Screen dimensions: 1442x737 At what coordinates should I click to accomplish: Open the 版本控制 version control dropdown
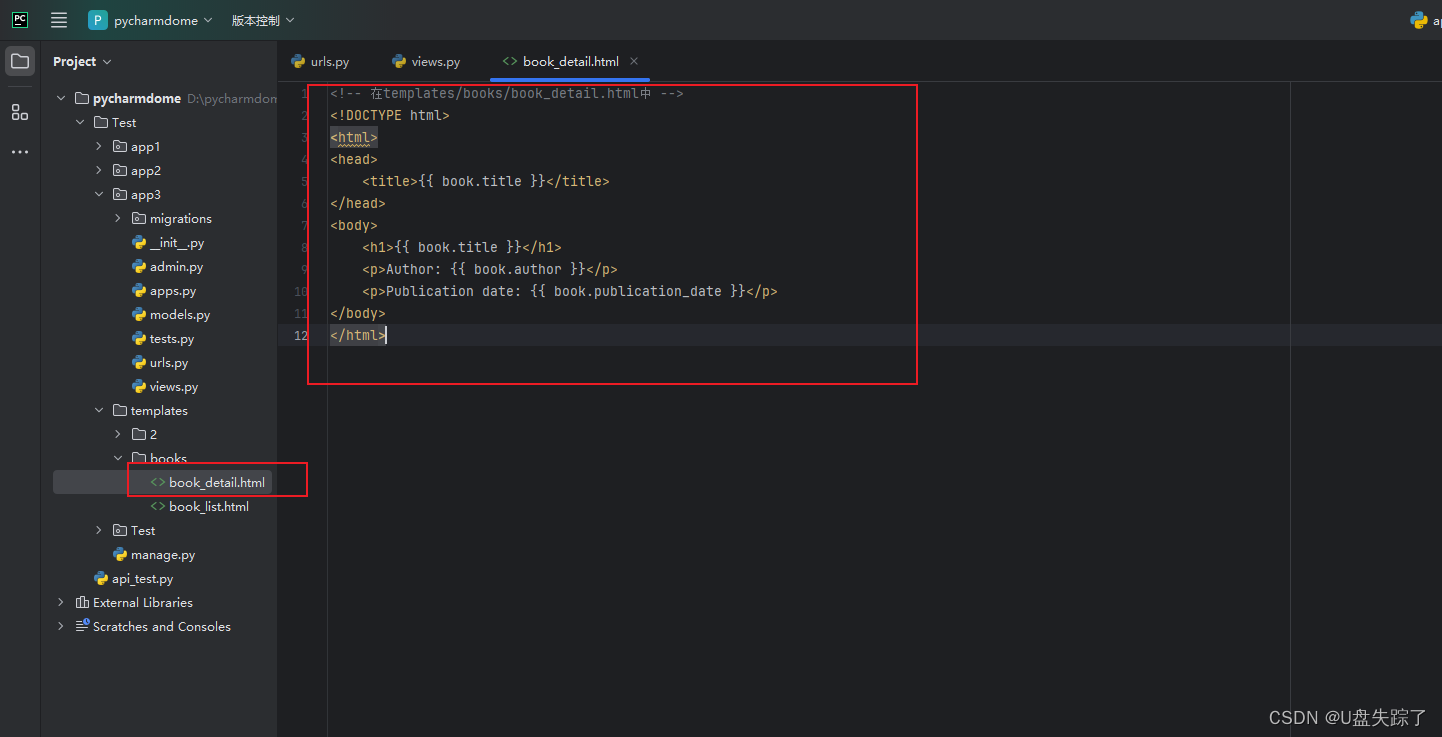pos(262,19)
